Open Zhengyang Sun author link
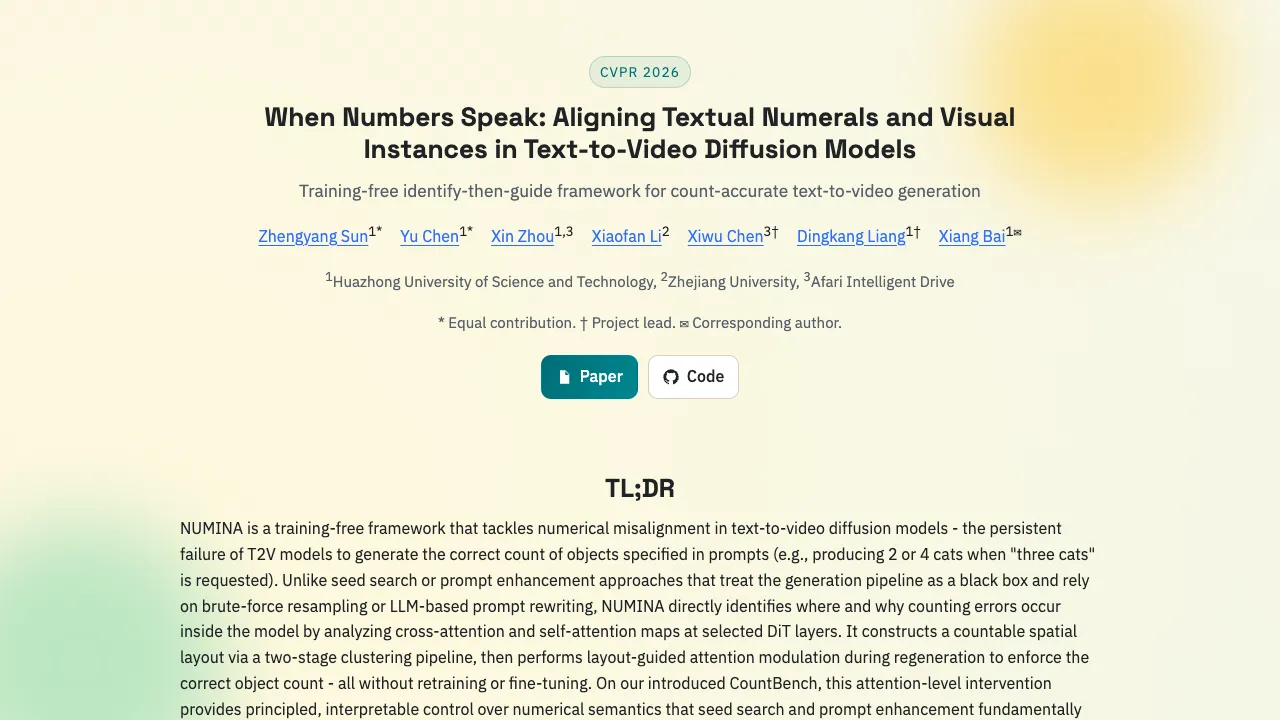Viewport: 1280px width, 720px height. (x=313, y=237)
